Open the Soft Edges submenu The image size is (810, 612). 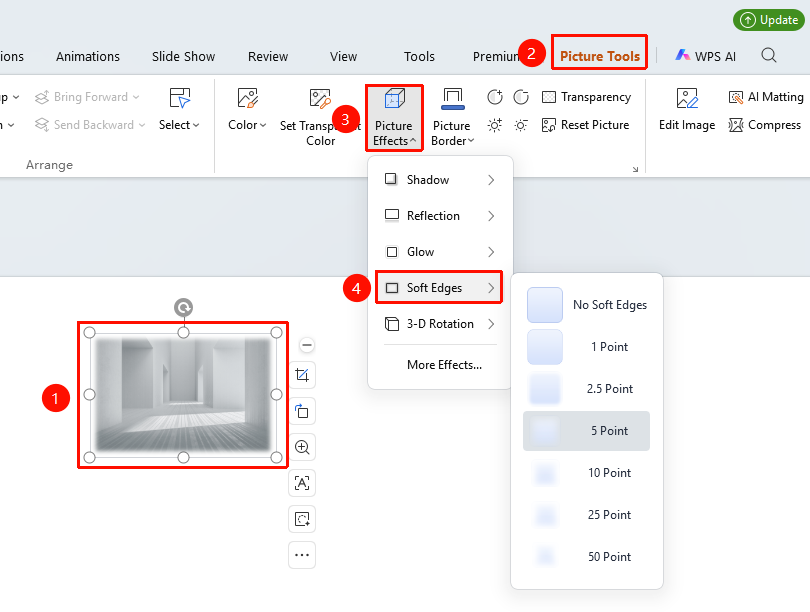point(439,288)
